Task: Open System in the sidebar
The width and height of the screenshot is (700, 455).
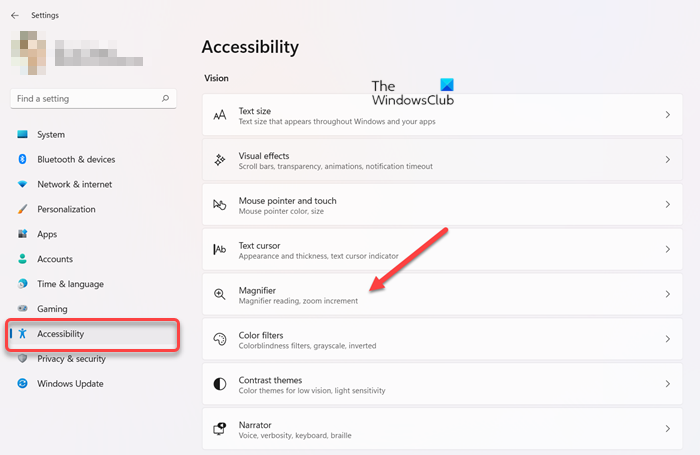Action: point(50,134)
